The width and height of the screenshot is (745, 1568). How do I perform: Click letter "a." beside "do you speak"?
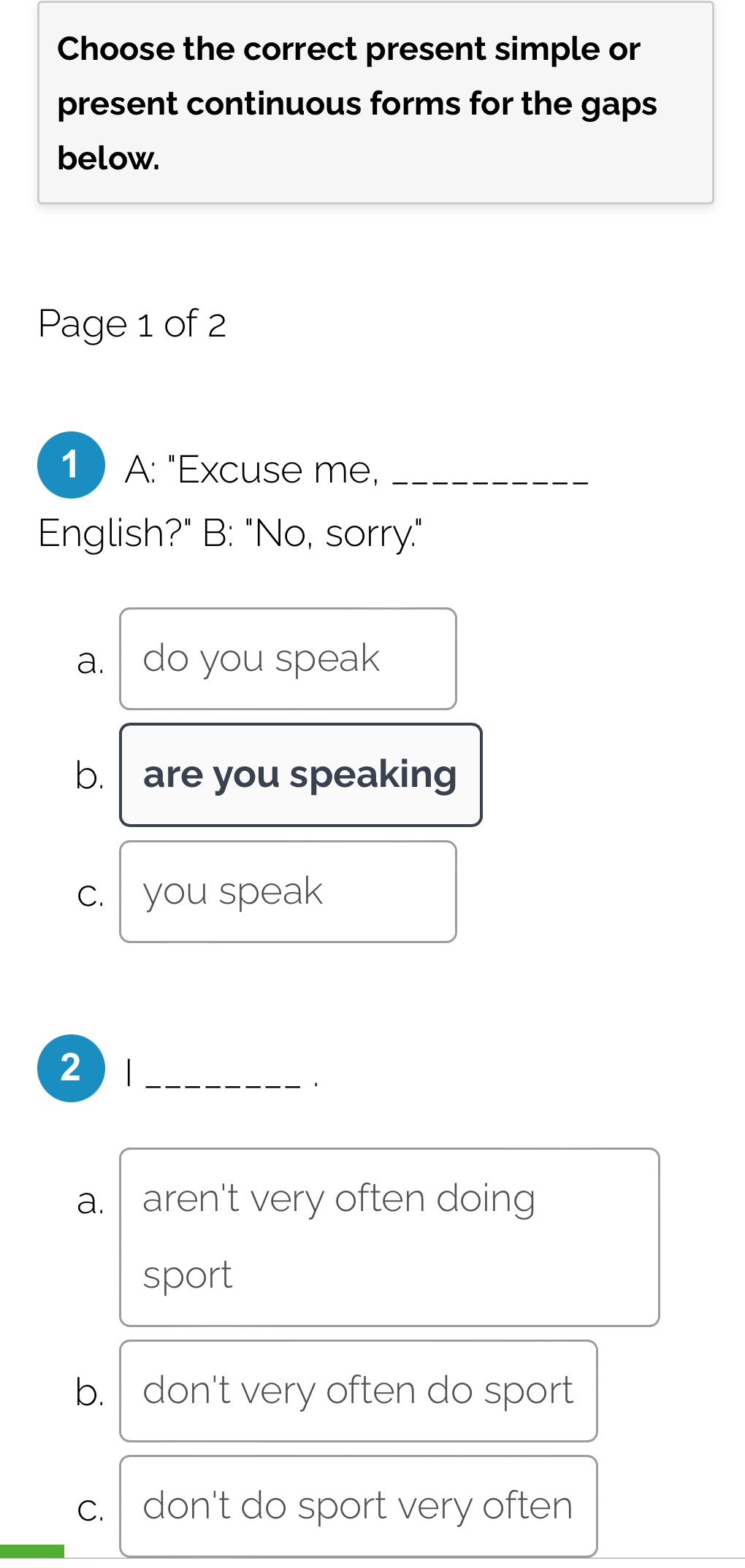coord(90,661)
